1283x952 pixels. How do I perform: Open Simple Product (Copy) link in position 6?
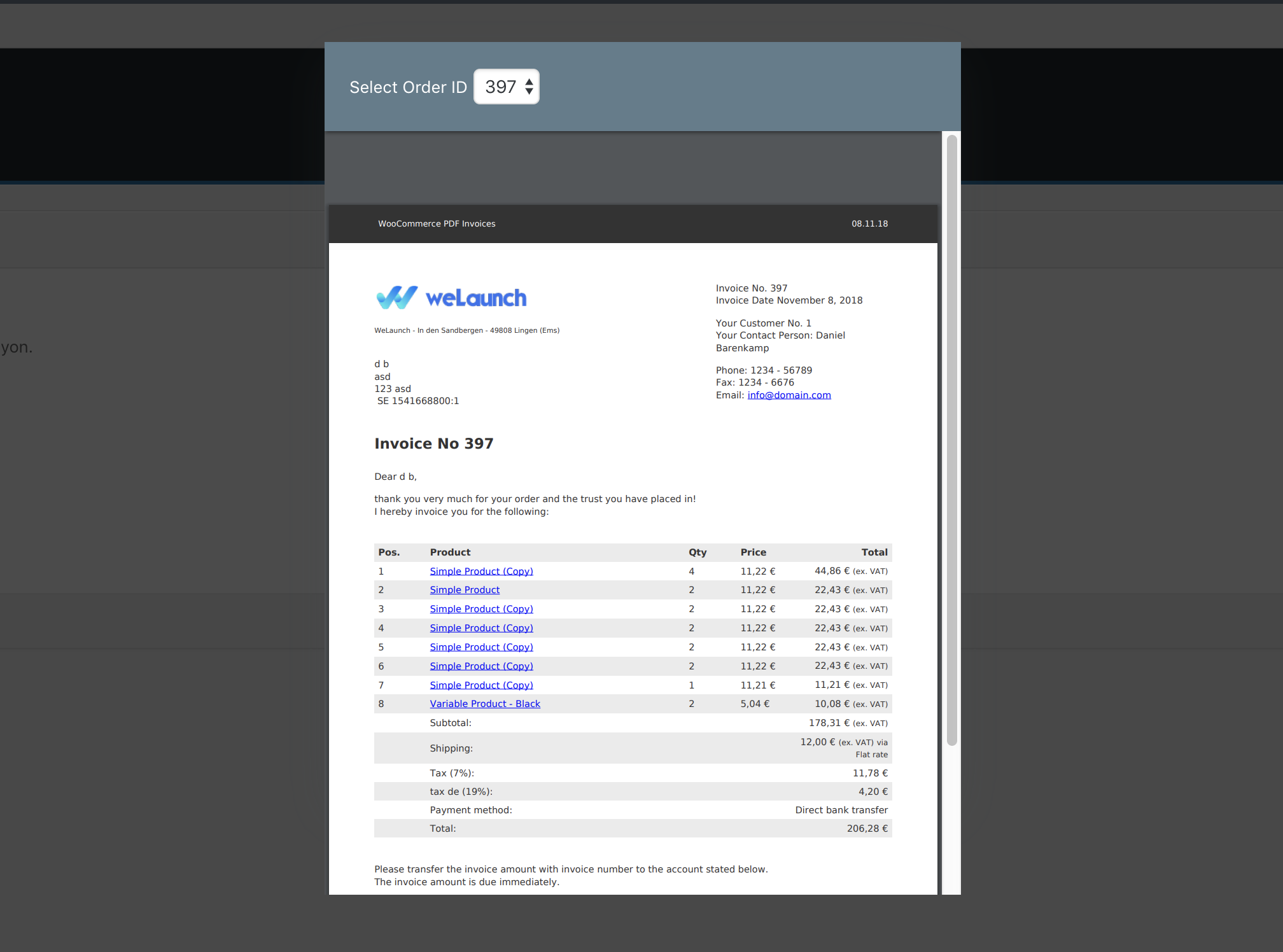(481, 666)
